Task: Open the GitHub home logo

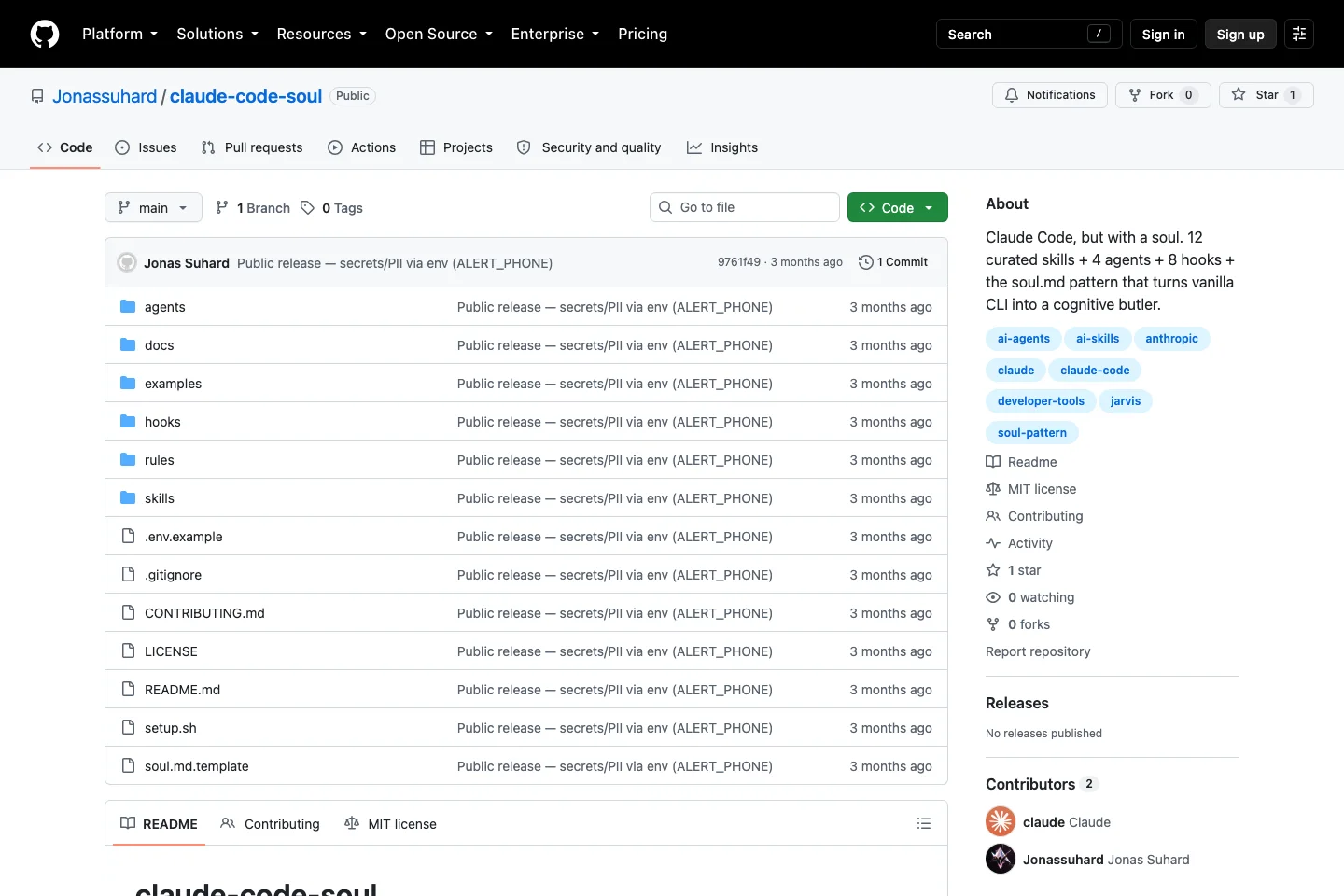Action: coord(45,34)
